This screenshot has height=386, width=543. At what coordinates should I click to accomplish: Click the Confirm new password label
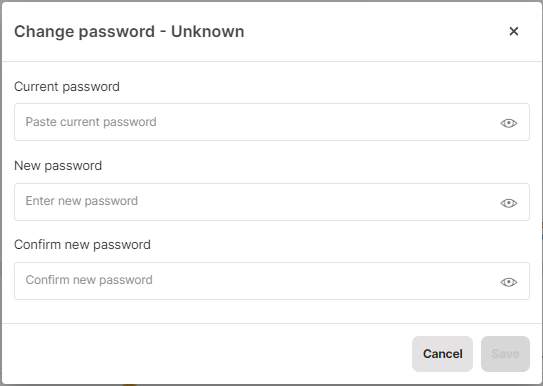coord(82,245)
